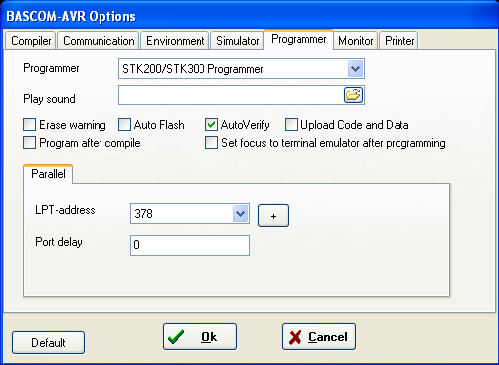Browse for a sound file with the folder icon
This screenshot has height=365, width=499.
tap(353, 95)
